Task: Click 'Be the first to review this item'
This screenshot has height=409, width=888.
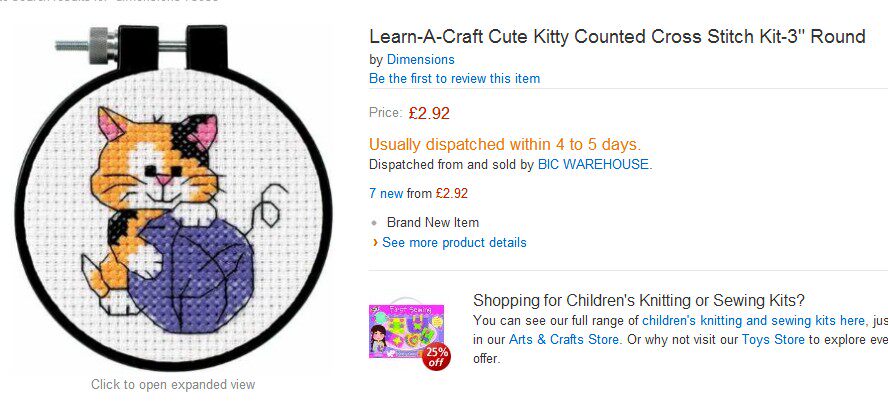Action: [454, 78]
